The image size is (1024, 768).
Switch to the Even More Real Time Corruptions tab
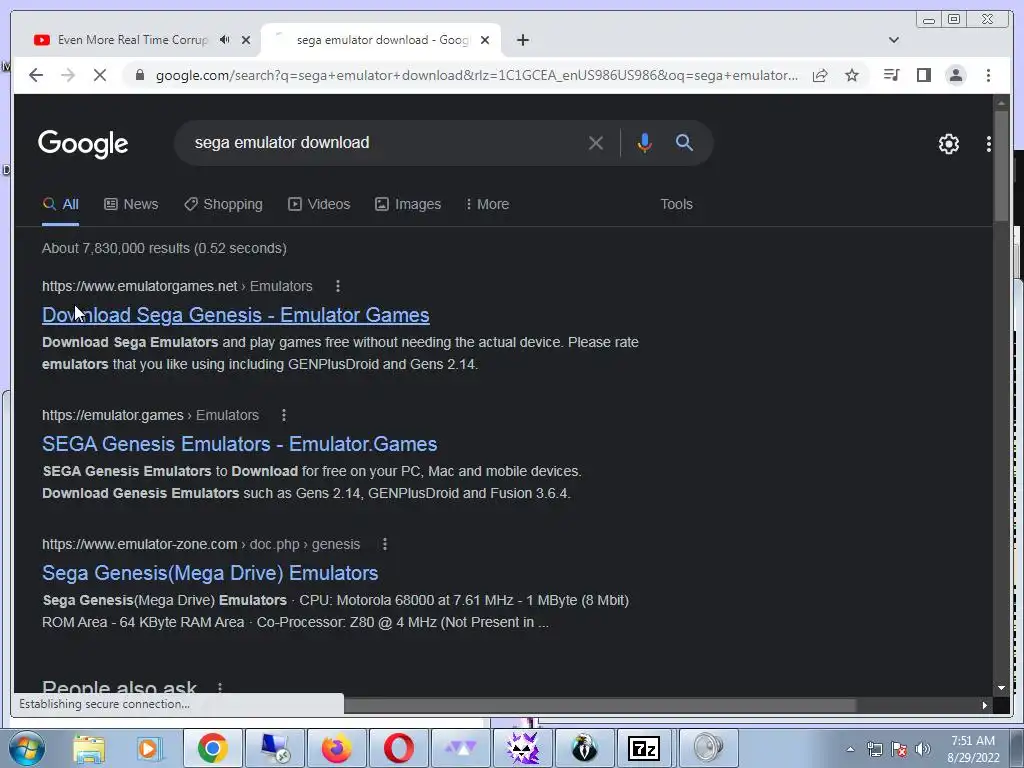click(133, 40)
